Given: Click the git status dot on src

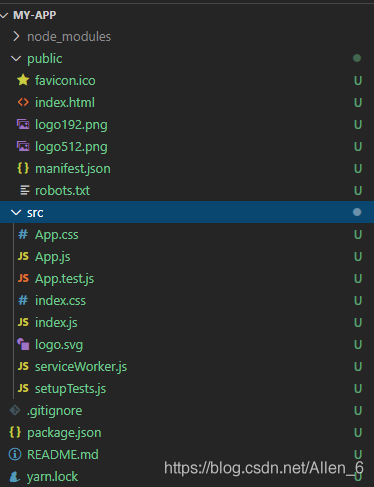Looking at the screenshot, I should [x=357, y=212].
